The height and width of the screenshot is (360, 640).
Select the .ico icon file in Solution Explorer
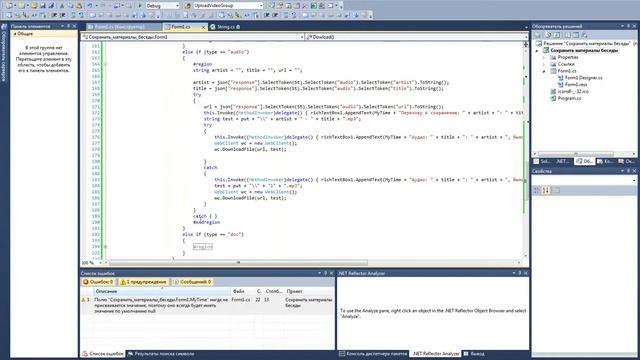(569, 91)
